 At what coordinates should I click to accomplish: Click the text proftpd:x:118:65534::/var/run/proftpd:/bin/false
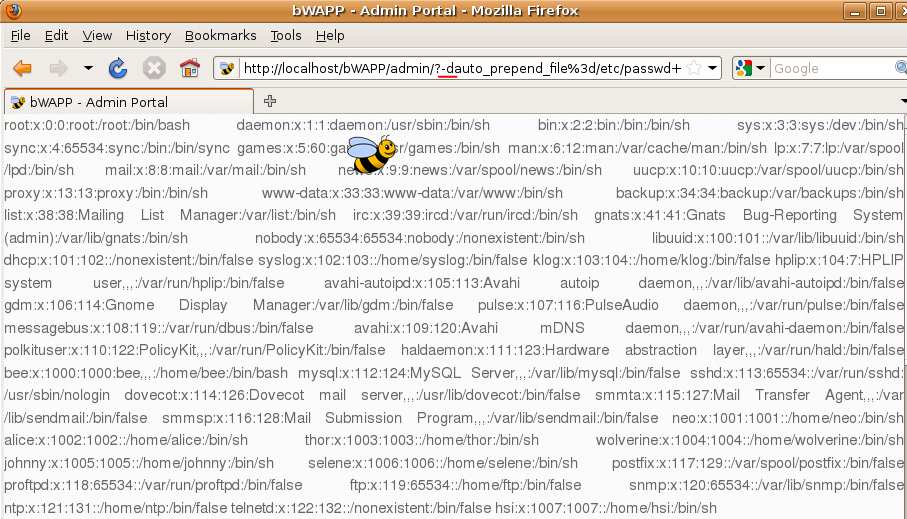[x=153, y=485]
